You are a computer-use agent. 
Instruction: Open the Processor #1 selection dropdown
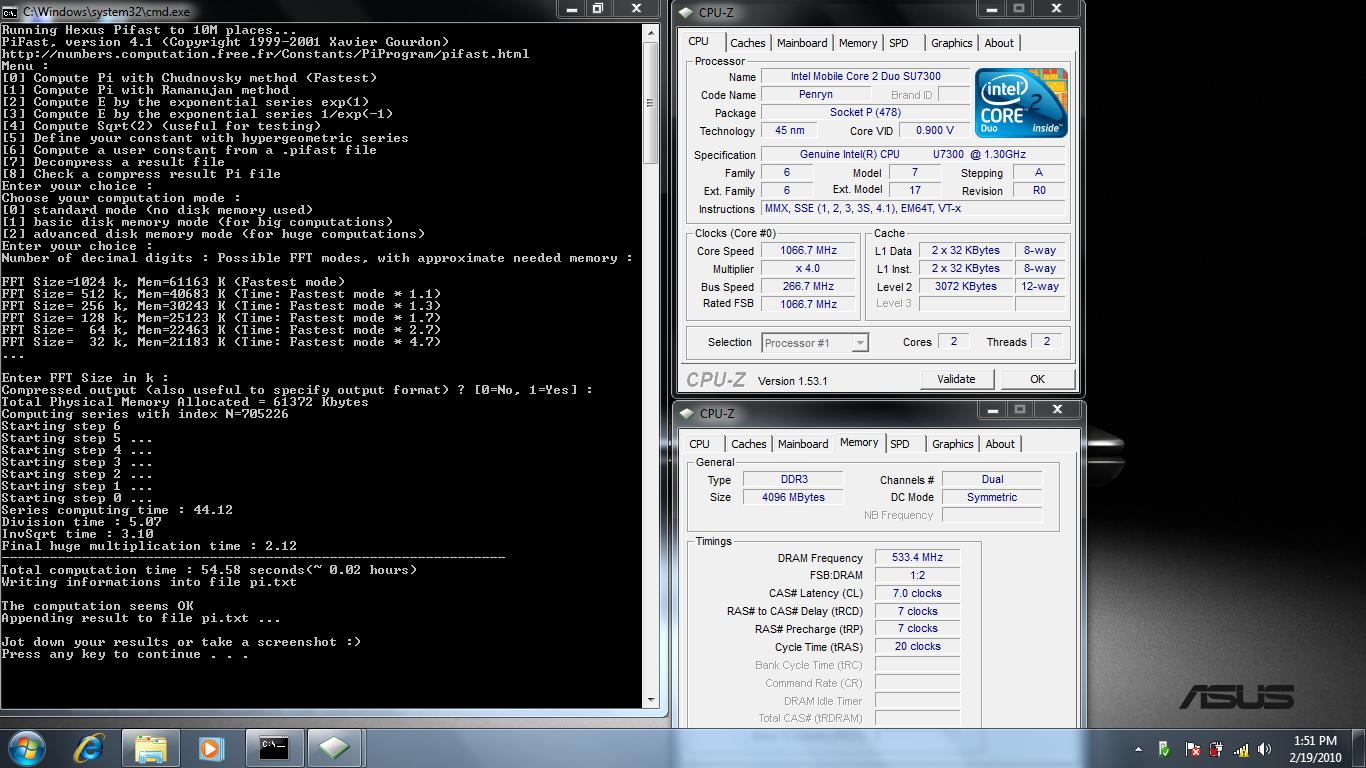[860, 343]
